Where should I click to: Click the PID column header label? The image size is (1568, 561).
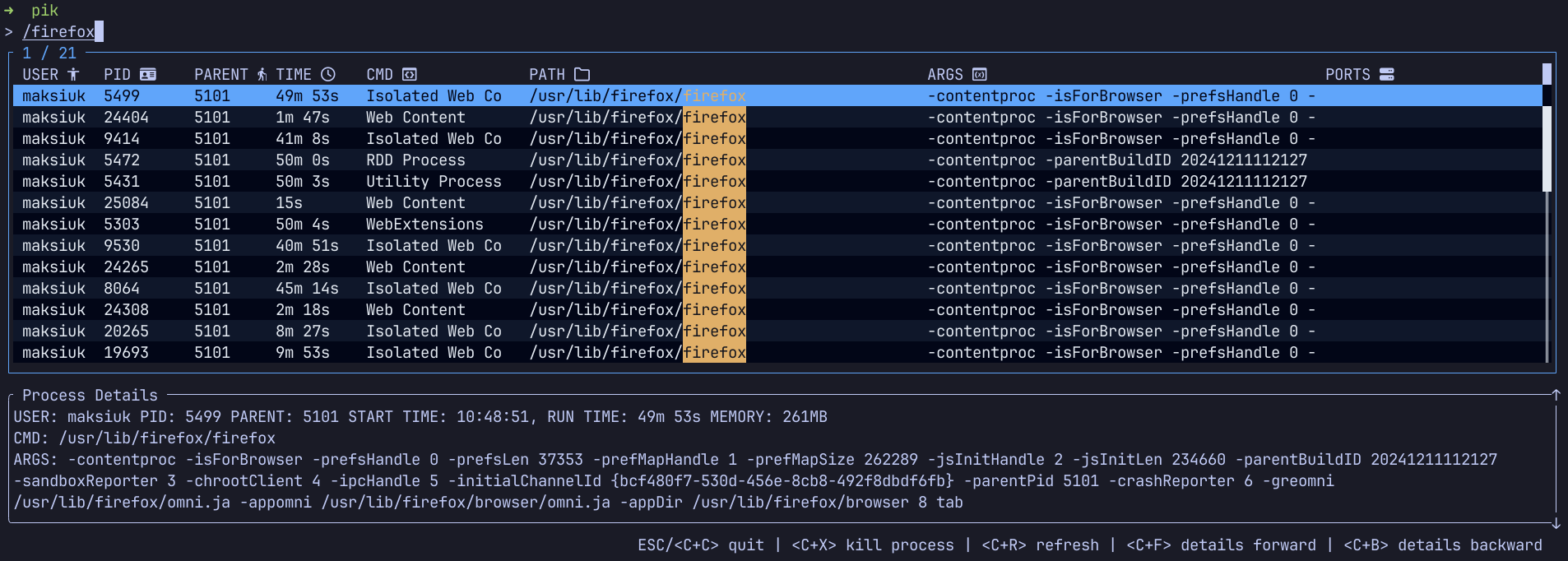click(x=117, y=74)
